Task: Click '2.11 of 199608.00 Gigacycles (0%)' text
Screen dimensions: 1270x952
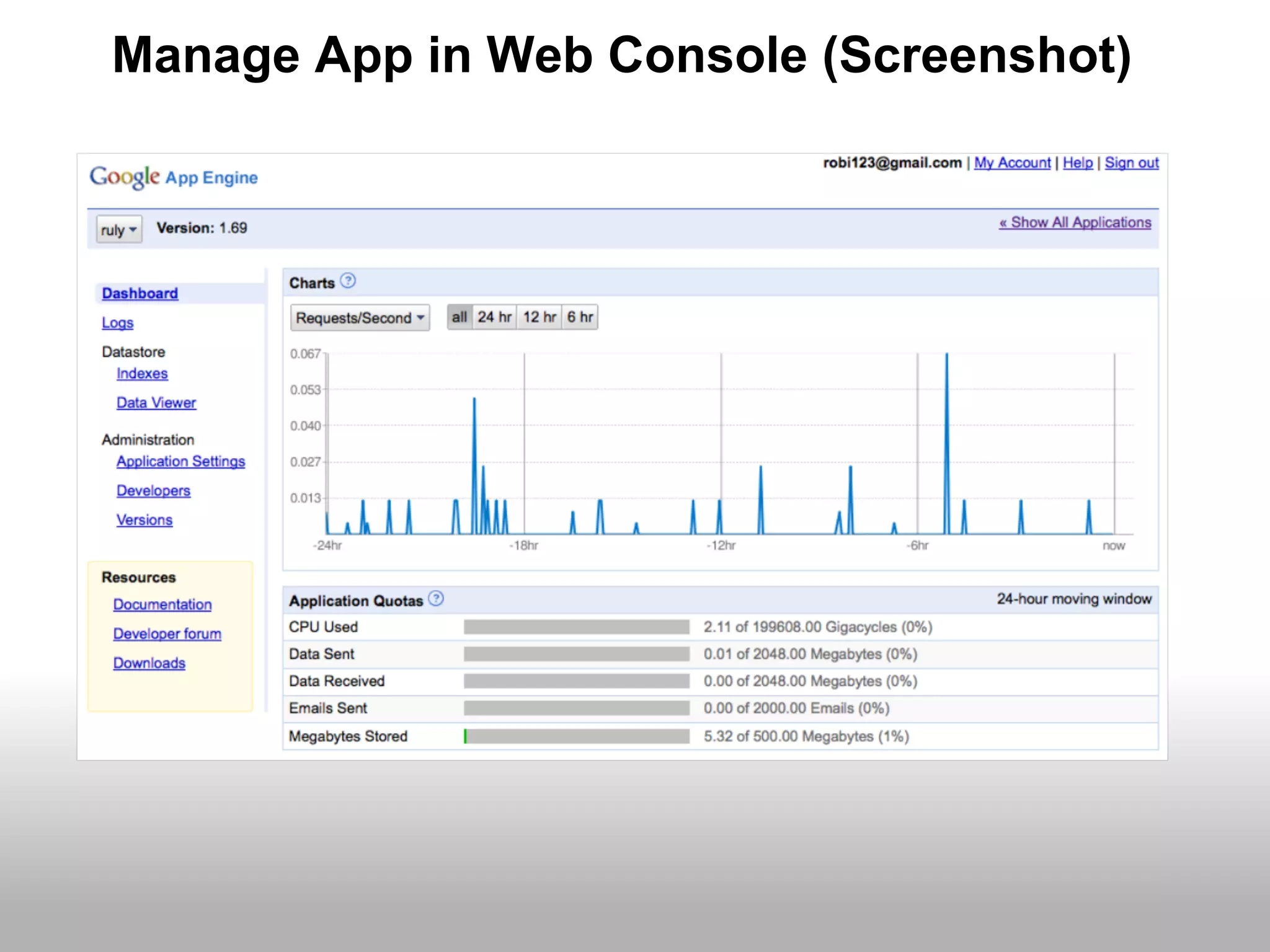Action: click(818, 627)
